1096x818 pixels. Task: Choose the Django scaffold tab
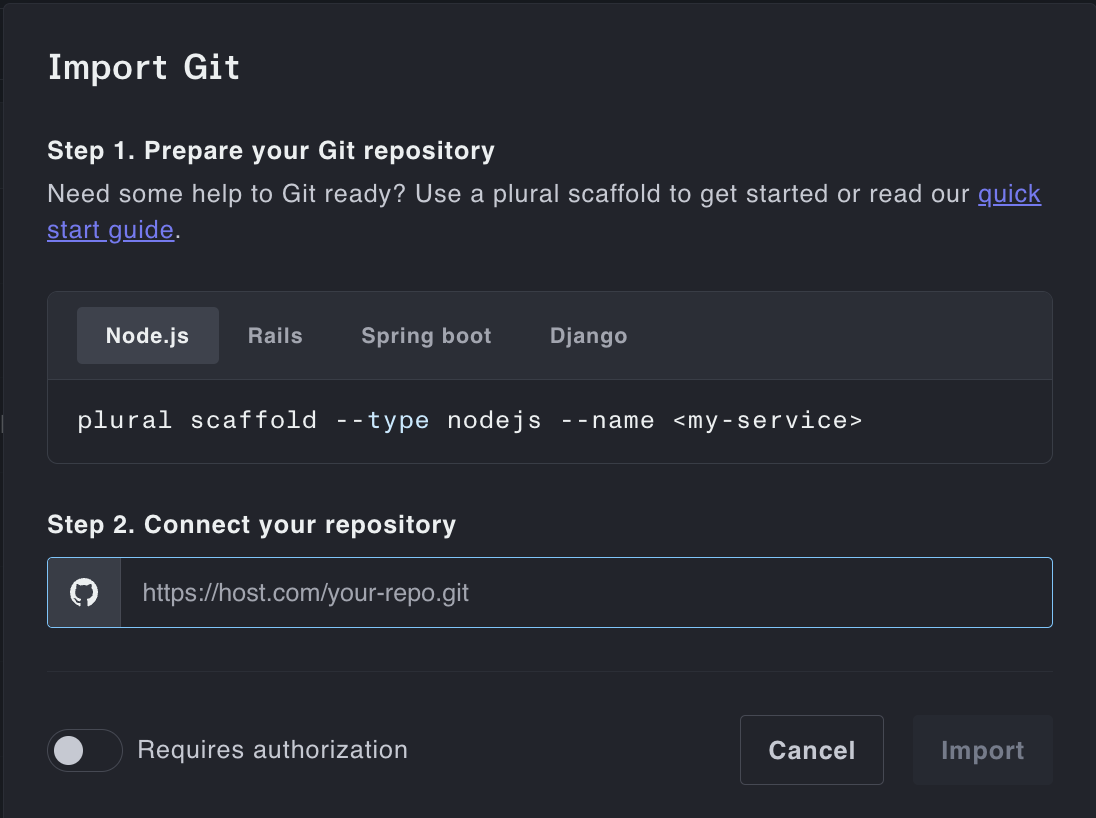[x=588, y=336]
